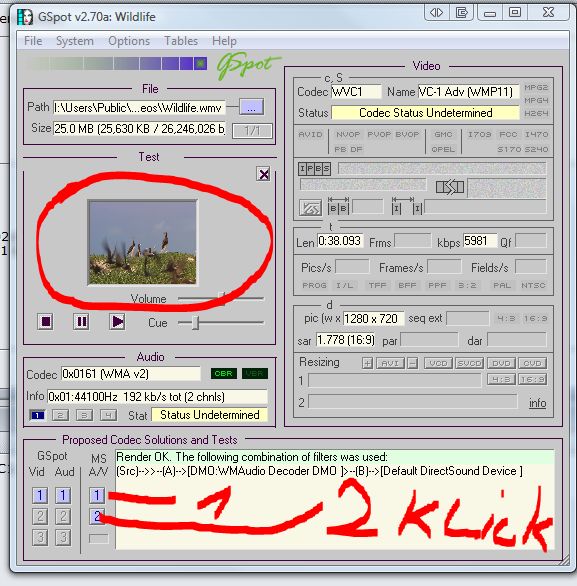Viewport: 577px width, 586px height.
Task: Click the pic size field 1280 x 720
Action: tap(373, 318)
